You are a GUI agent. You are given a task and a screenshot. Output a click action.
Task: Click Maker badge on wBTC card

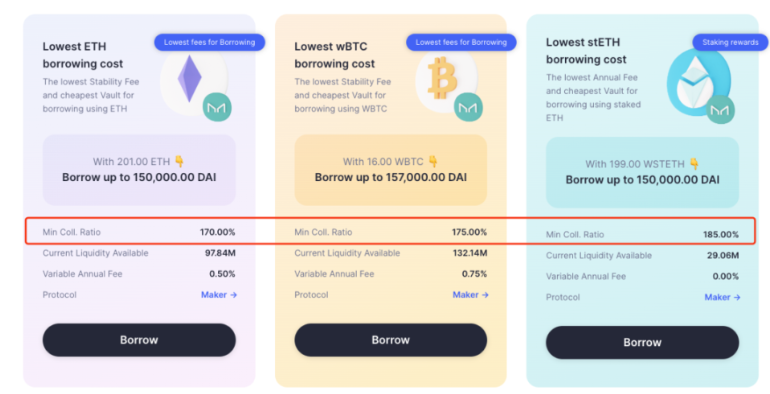point(468,107)
